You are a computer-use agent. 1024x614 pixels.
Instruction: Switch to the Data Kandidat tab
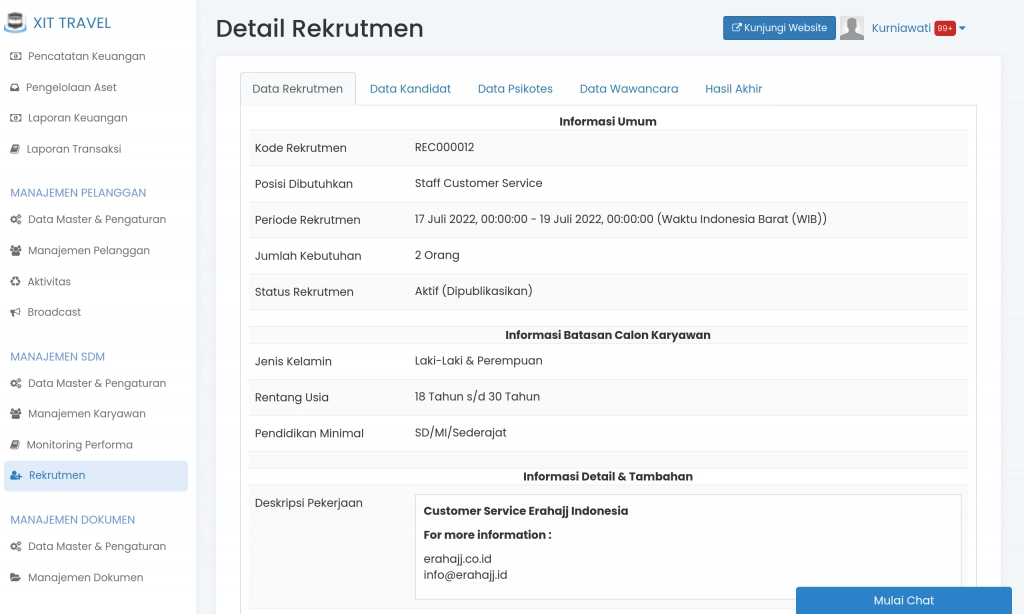410,88
